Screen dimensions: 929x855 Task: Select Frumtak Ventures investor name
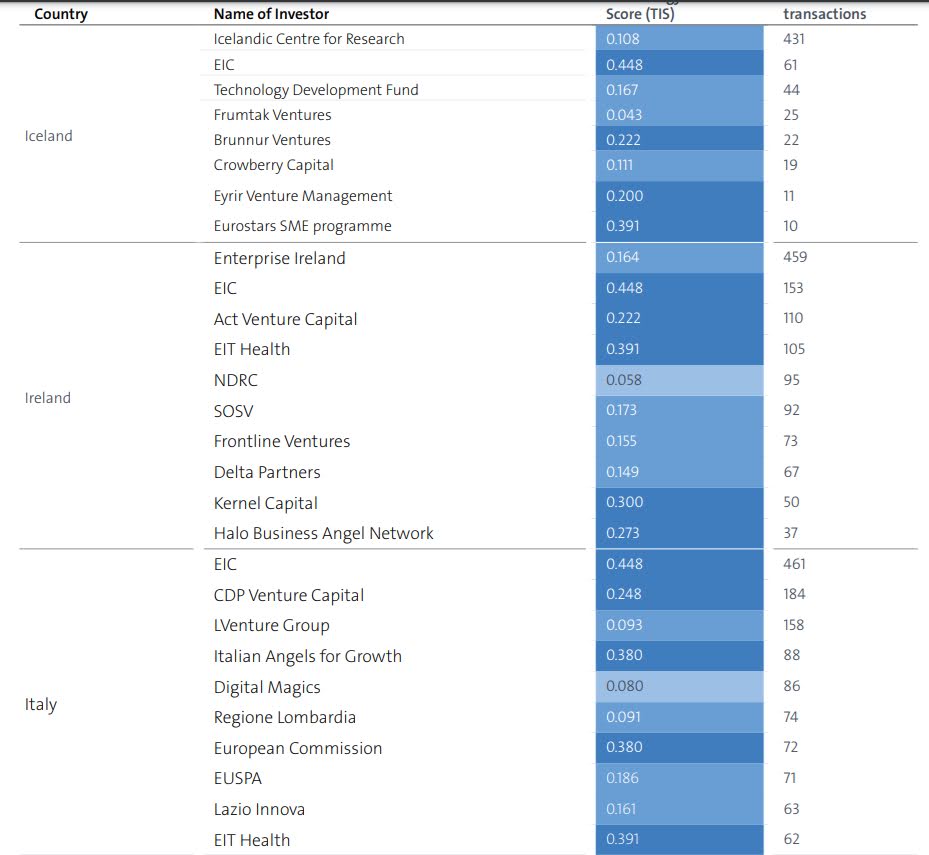pyautogui.click(x=273, y=115)
